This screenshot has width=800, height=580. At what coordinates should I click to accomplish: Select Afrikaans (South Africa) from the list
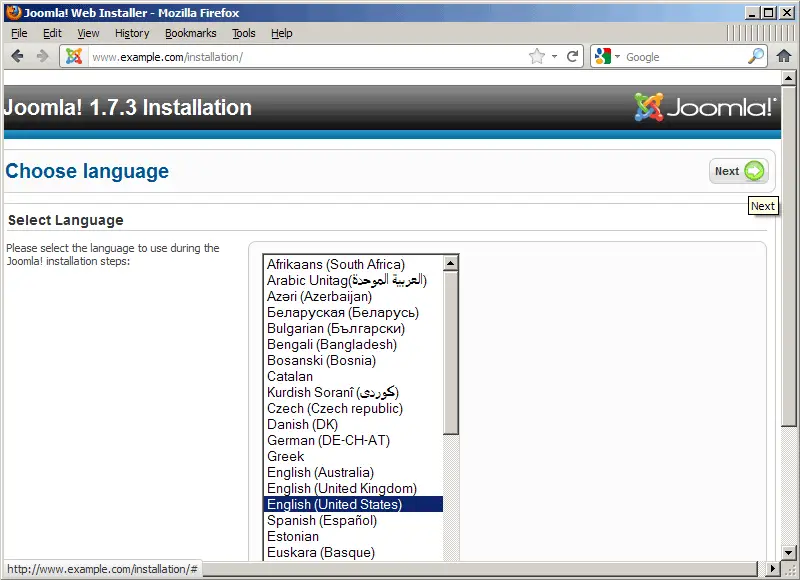tap(353, 264)
